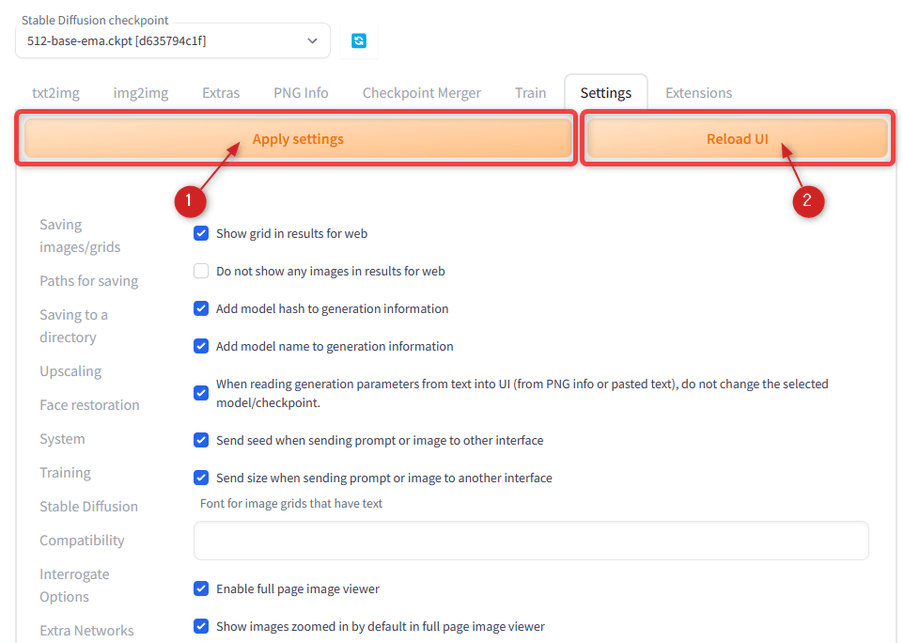The image size is (904, 643).
Task: Open System settings section
Action: [x=62, y=439]
